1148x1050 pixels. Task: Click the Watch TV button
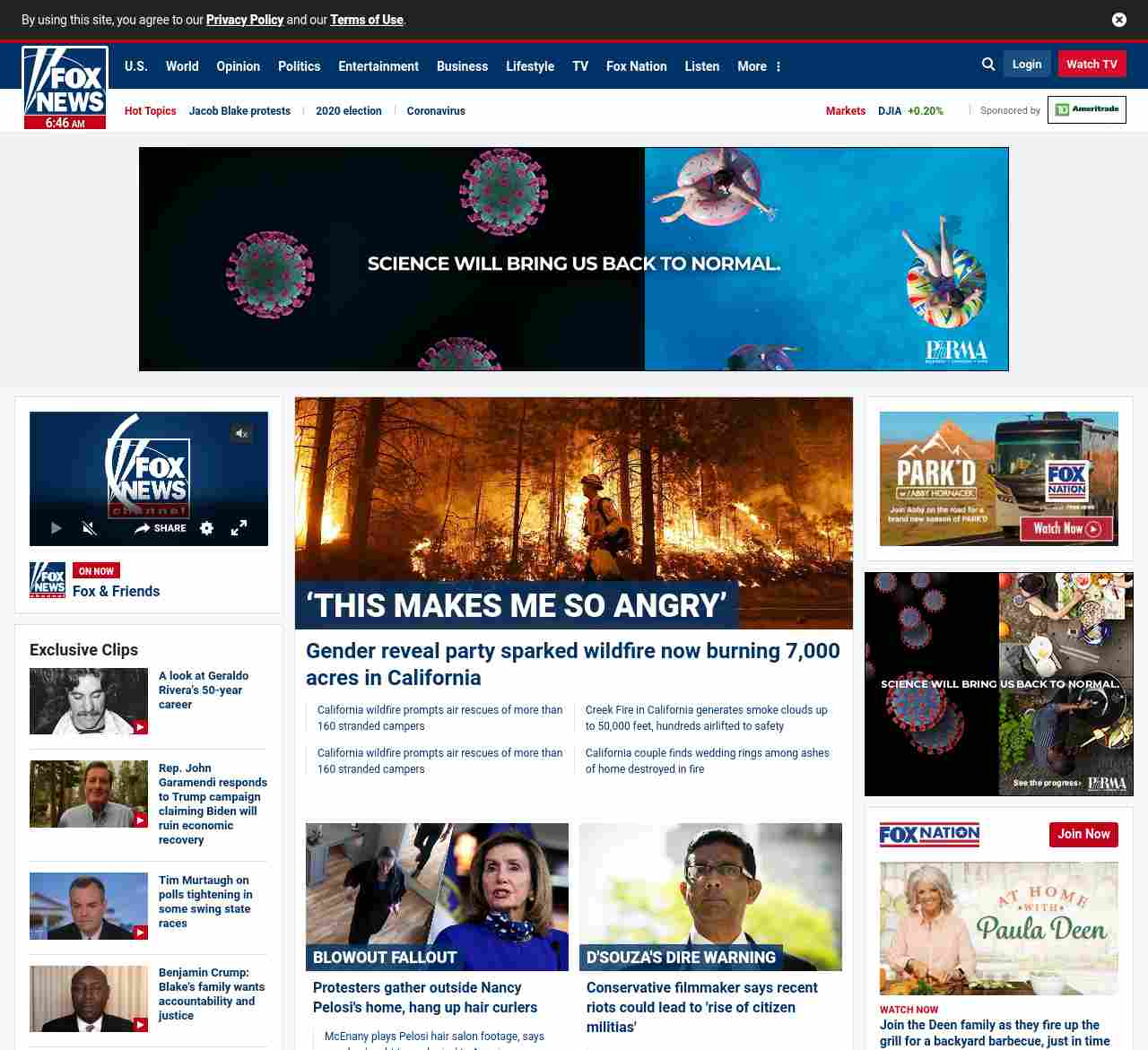click(x=1091, y=65)
